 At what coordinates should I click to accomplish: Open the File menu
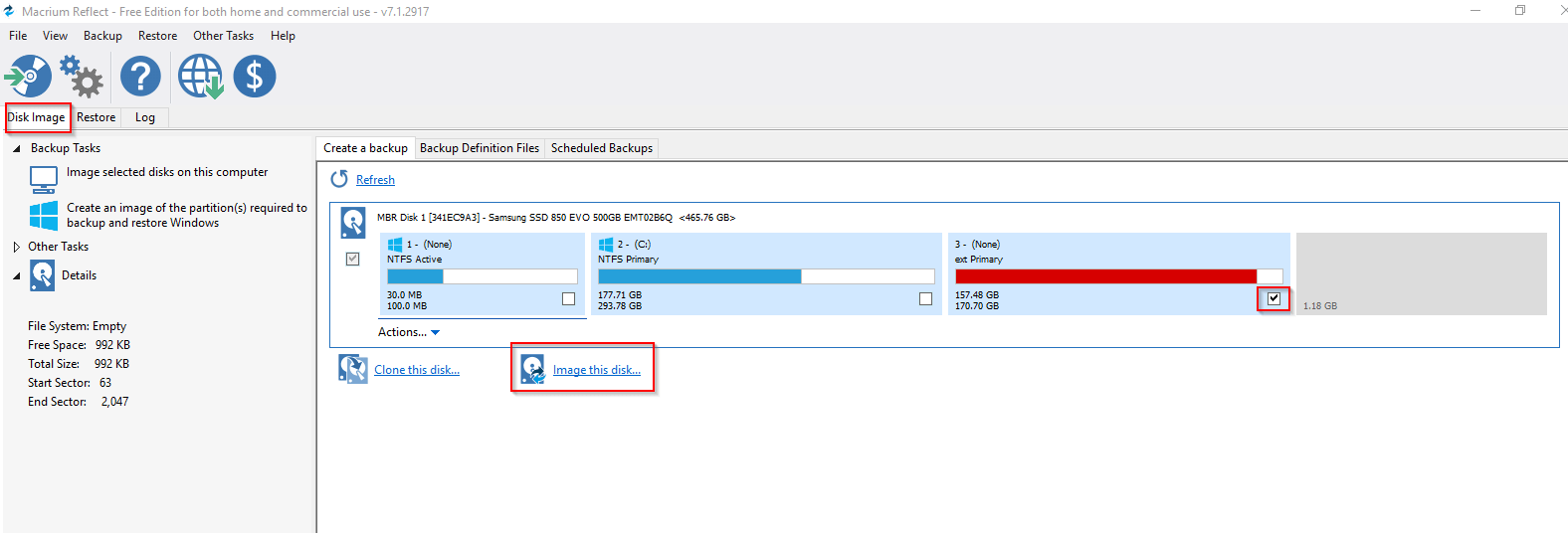18,36
